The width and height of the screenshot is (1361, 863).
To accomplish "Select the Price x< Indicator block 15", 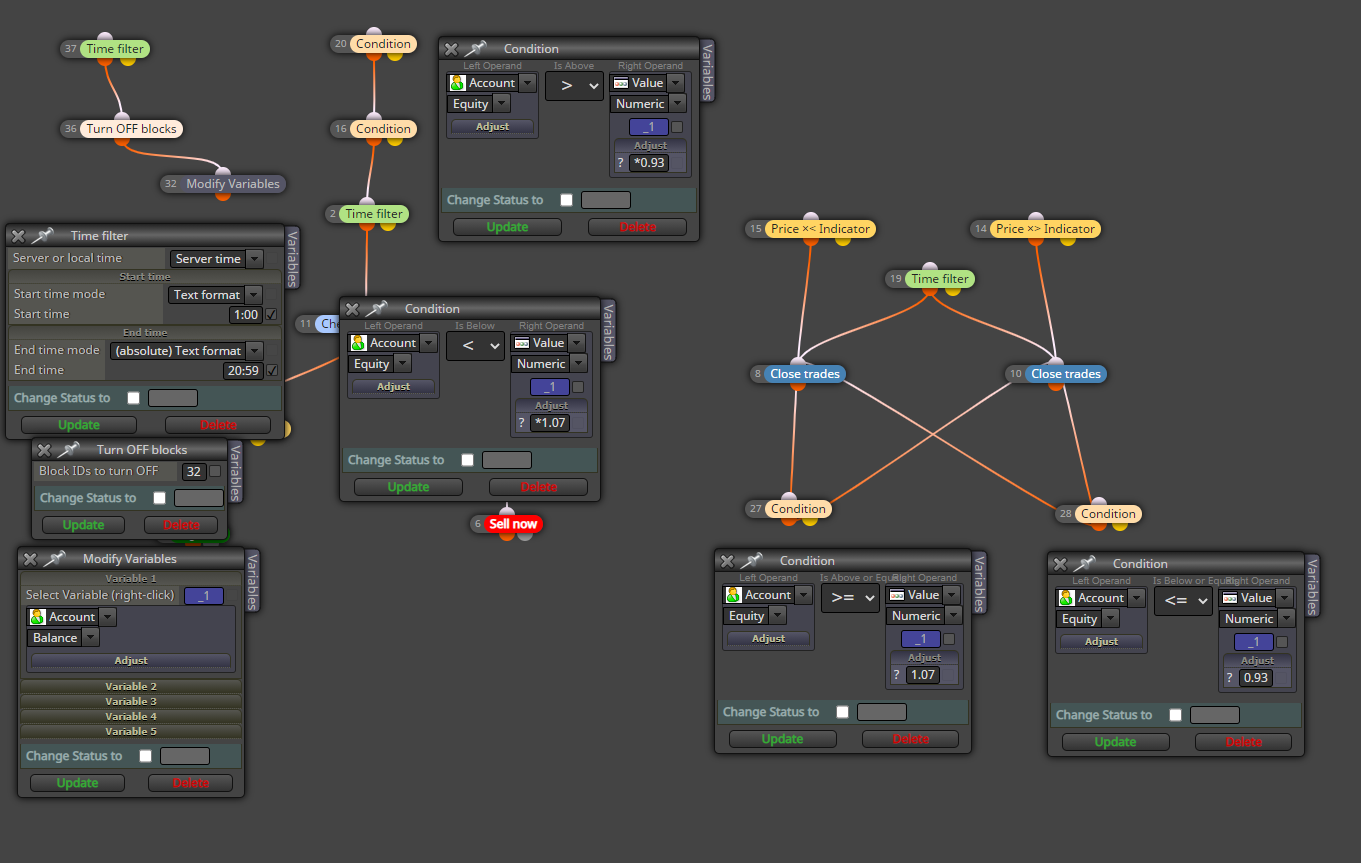I will tap(820, 229).
